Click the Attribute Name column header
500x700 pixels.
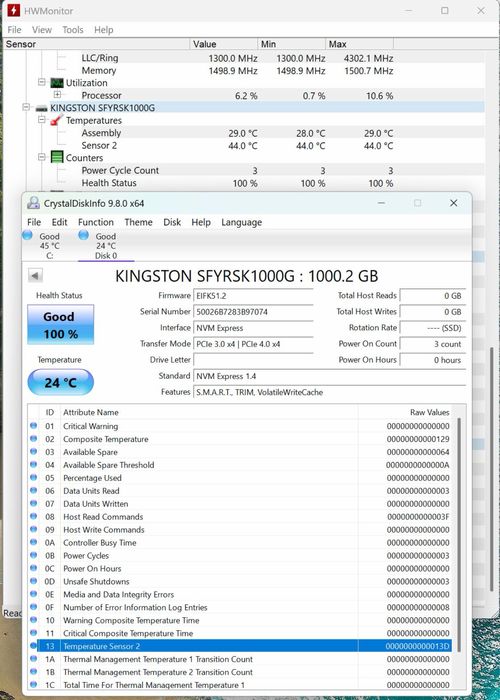point(209,412)
